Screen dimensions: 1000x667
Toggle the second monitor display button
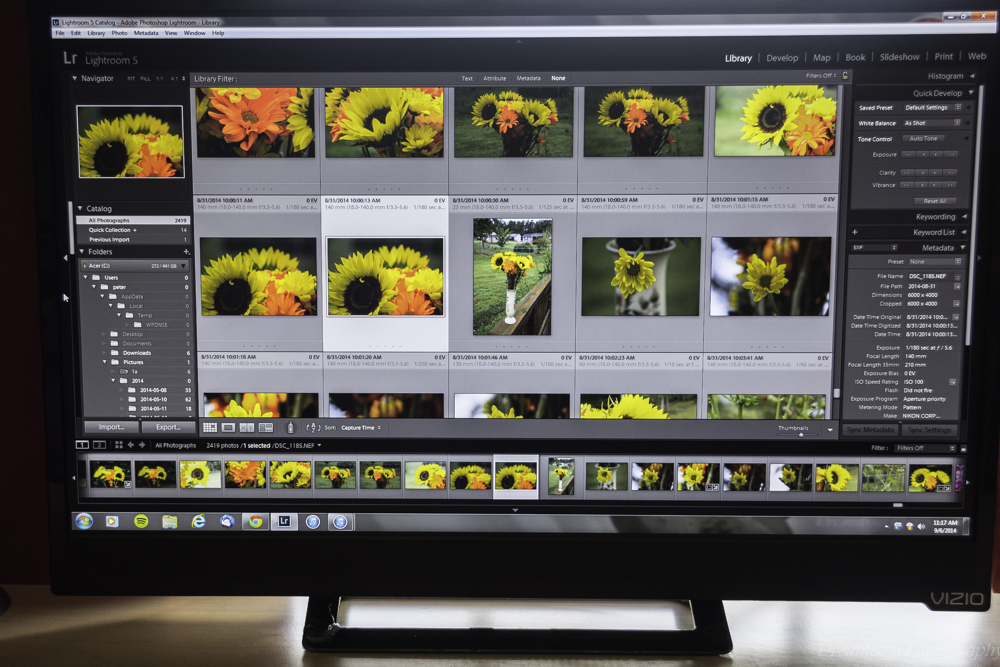click(98, 445)
